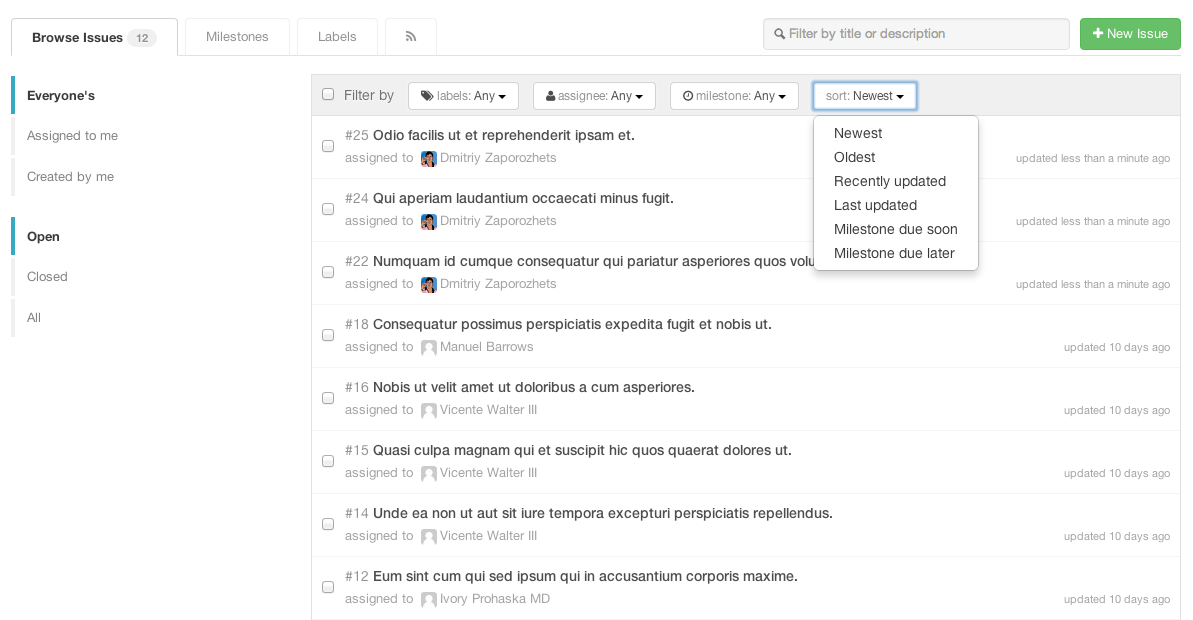Choose 'Recently updated' sort option
Viewport: 1193px width, 620px height.
click(x=890, y=181)
